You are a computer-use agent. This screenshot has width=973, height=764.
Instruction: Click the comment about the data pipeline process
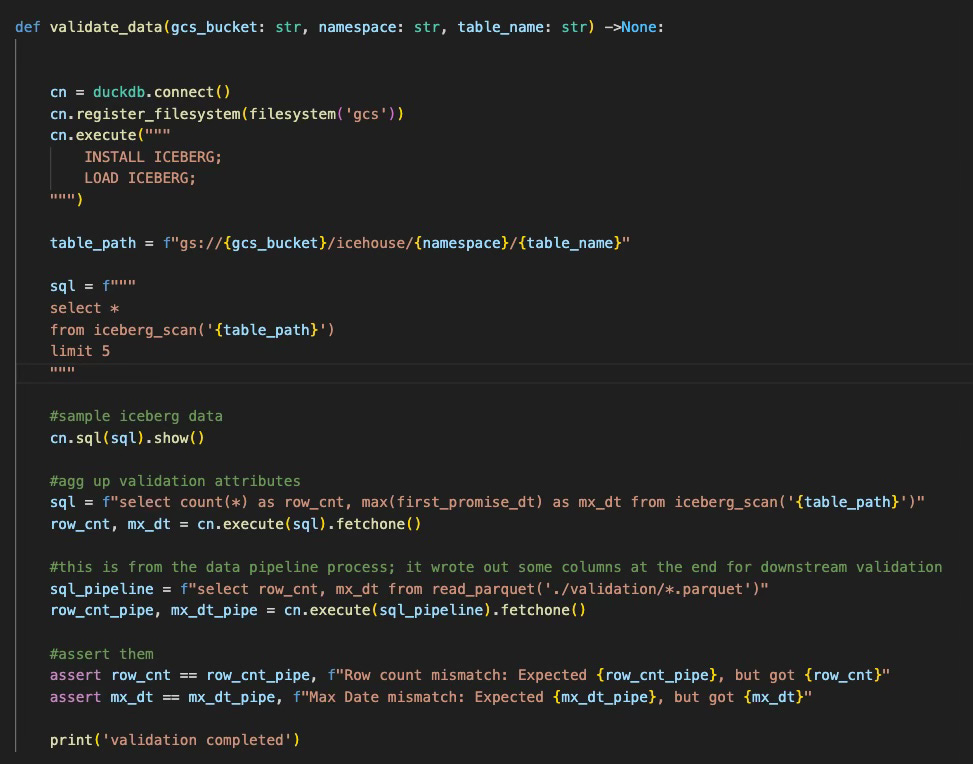coord(496,567)
